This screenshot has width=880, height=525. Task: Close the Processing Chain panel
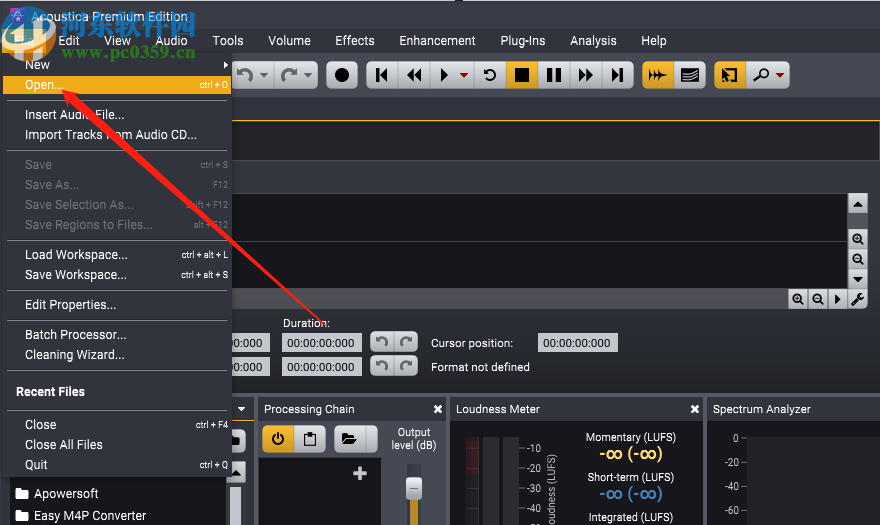click(x=438, y=409)
